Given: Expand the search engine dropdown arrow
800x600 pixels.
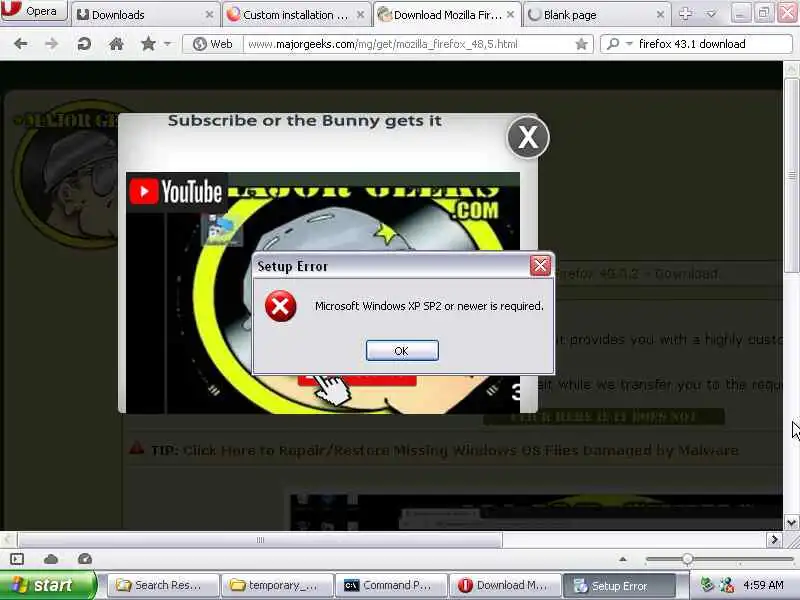Looking at the screenshot, I should click(629, 44).
